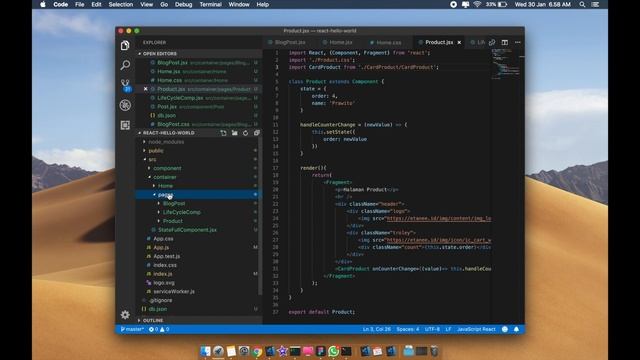Image resolution: width=640 pixels, height=360 pixels.
Task: Click the Refresh Explorer icon
Action: pos(245,133)
